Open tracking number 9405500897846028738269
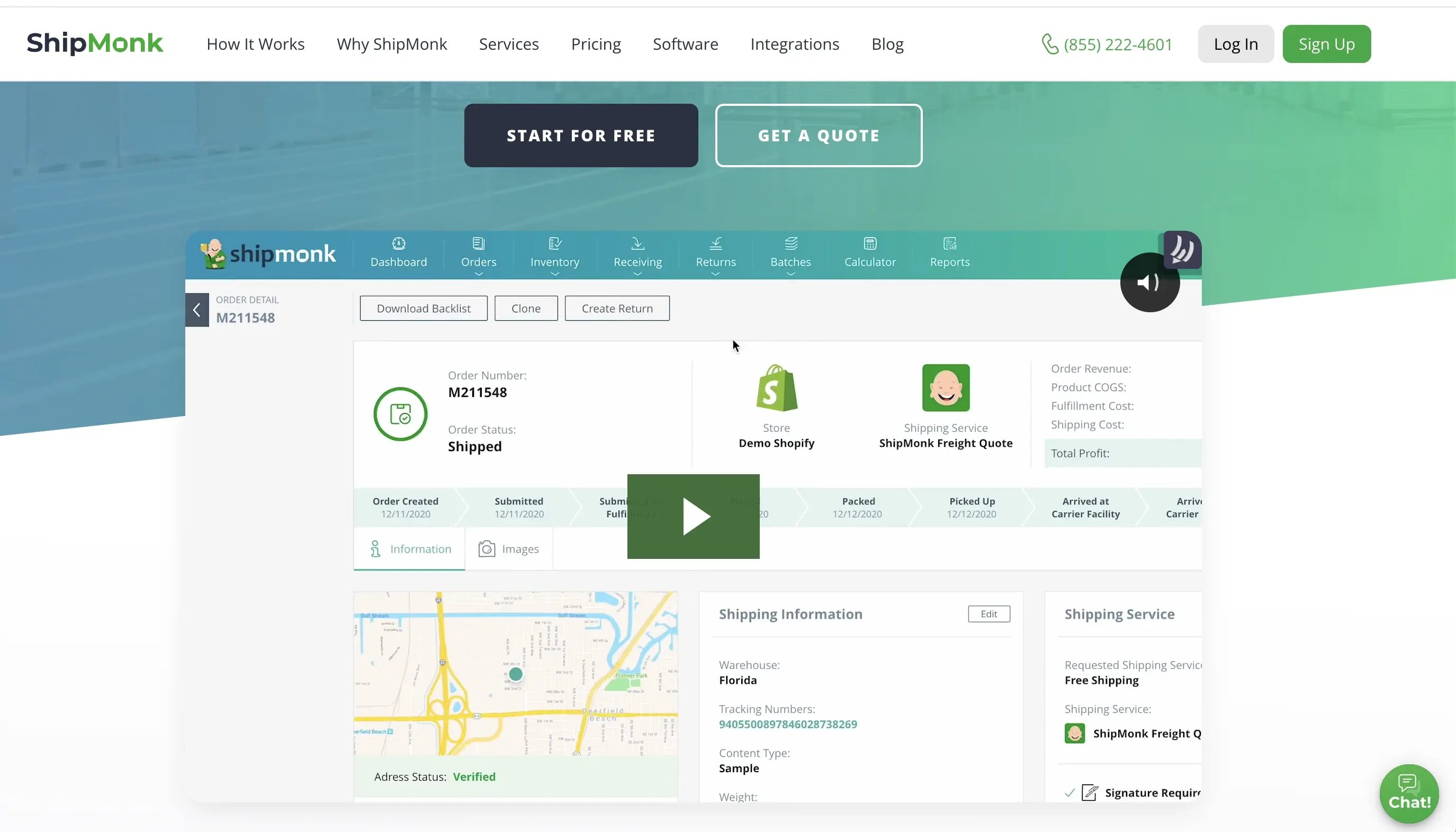The width and height of the screenshot is (1456, 832). tap(788, 724)
